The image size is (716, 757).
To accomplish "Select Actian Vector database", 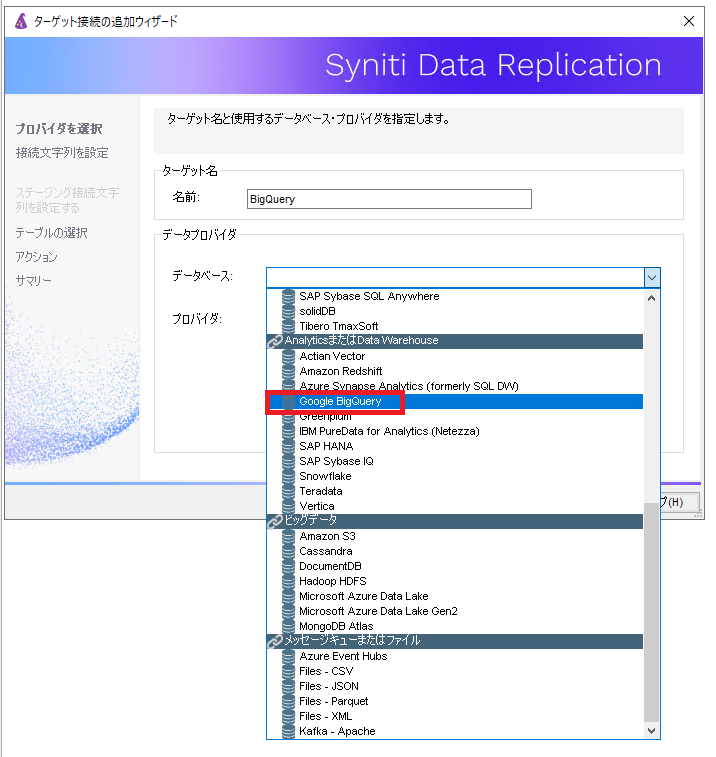I will pyautogui.click(x=455, y=356).
